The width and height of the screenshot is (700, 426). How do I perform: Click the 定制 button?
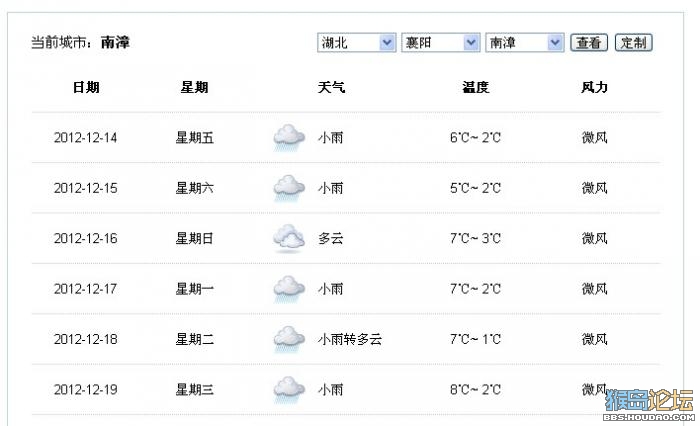633,43
